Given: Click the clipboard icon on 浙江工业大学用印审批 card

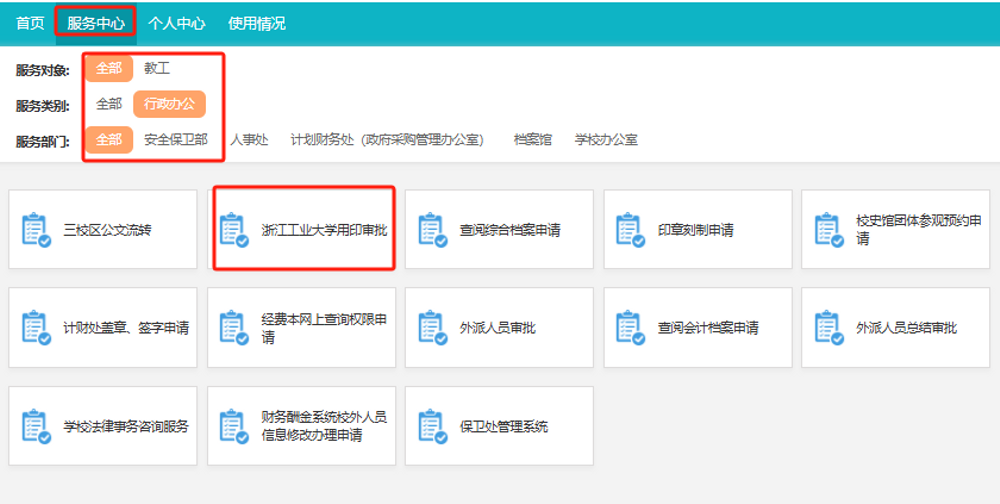Looking at the screenshot, I should point(235,230).
